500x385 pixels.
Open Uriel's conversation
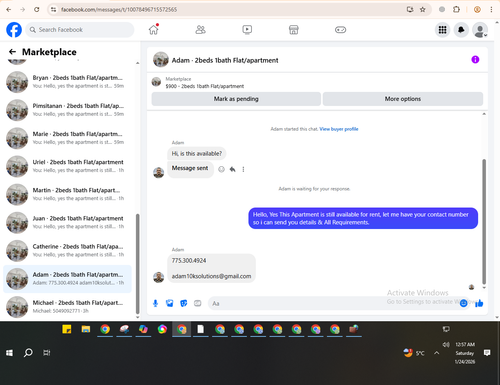[x=67, y=166]
